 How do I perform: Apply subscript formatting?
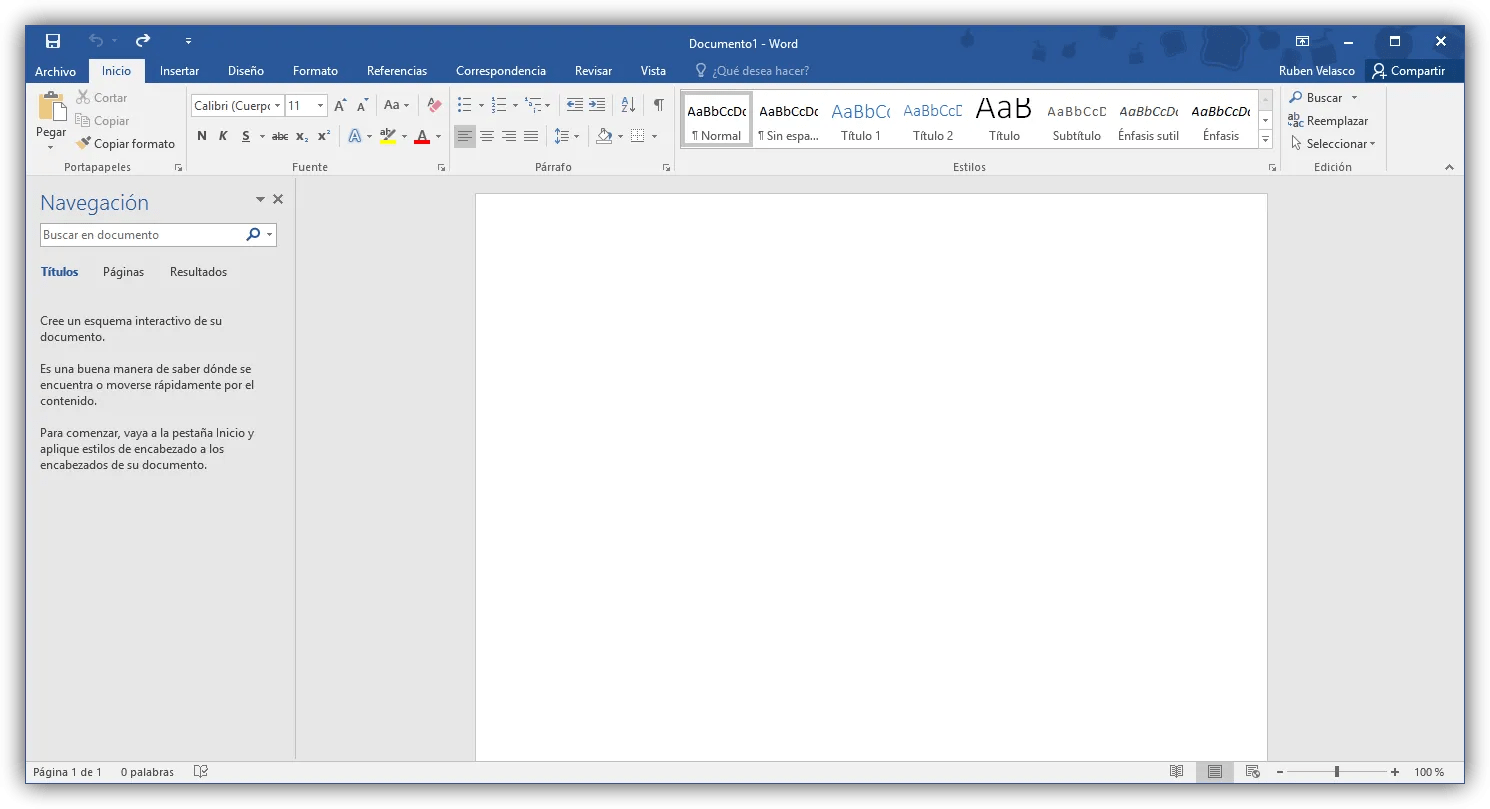click(x=301, y=136)
